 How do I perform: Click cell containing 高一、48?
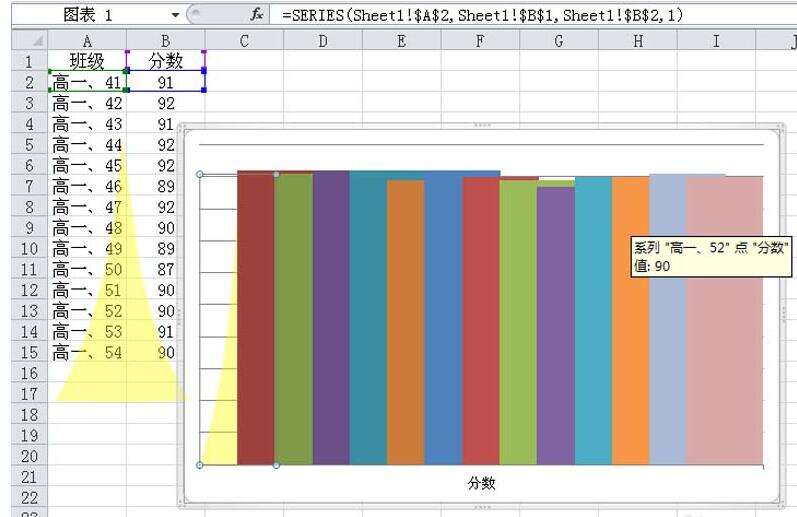87,228
